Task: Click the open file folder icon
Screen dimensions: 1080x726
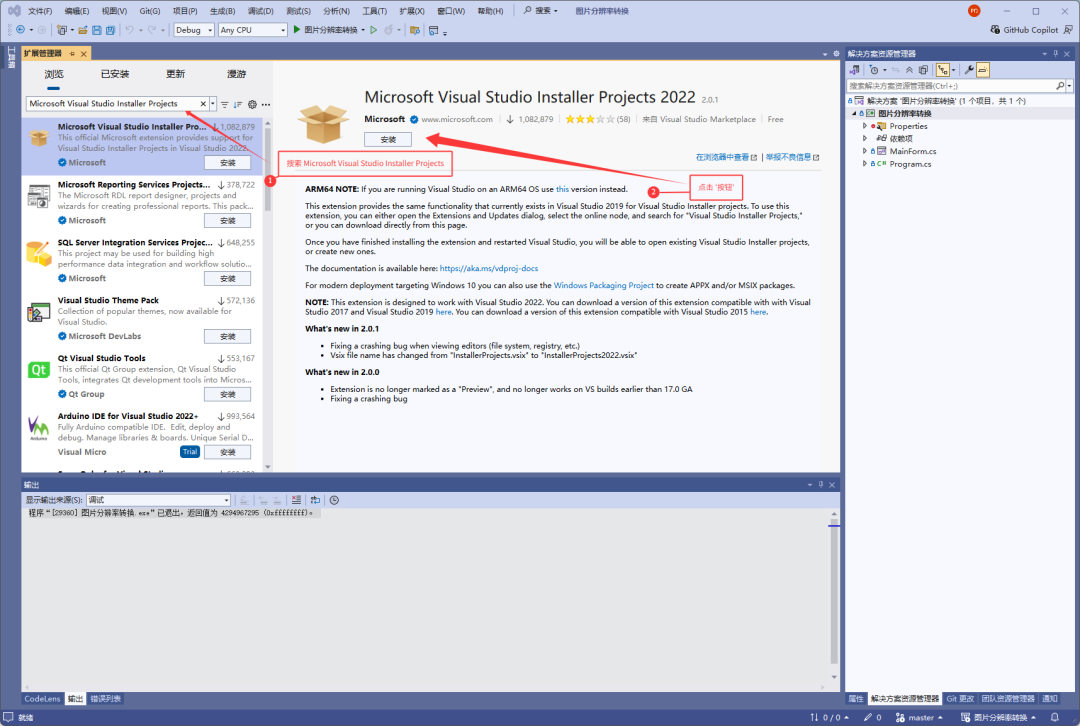Action: point(83,30)
